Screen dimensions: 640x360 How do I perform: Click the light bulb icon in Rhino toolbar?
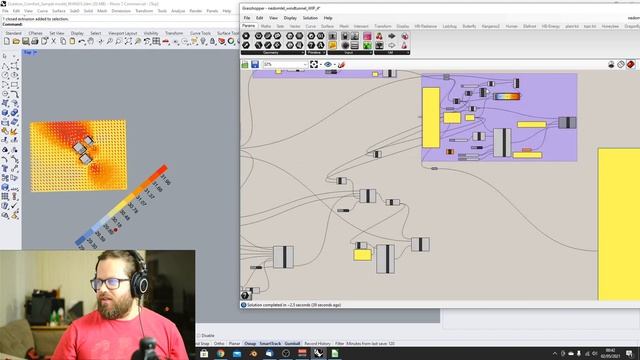click(x=203, y=41)
